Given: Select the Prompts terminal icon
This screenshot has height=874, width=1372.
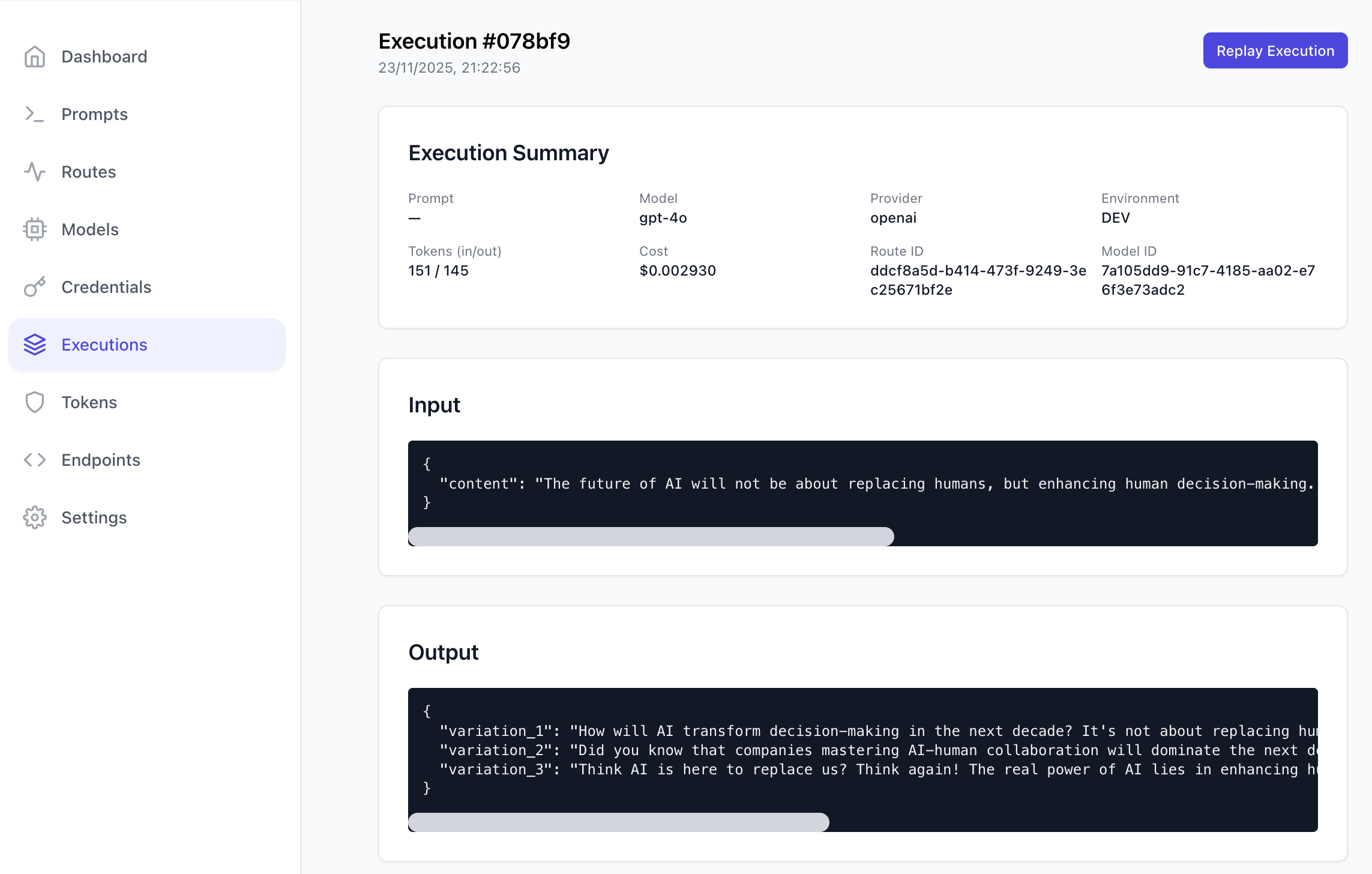Looking at the screenshot, I should [x=35, y=114].
